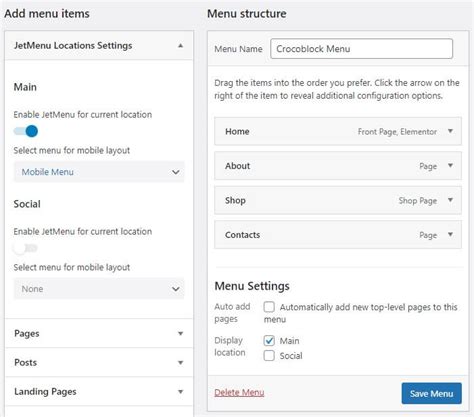The height and width of the screenshot is (417, 474).
Task: Expand the About menu item arrow
Action: (x=450, y=166)
